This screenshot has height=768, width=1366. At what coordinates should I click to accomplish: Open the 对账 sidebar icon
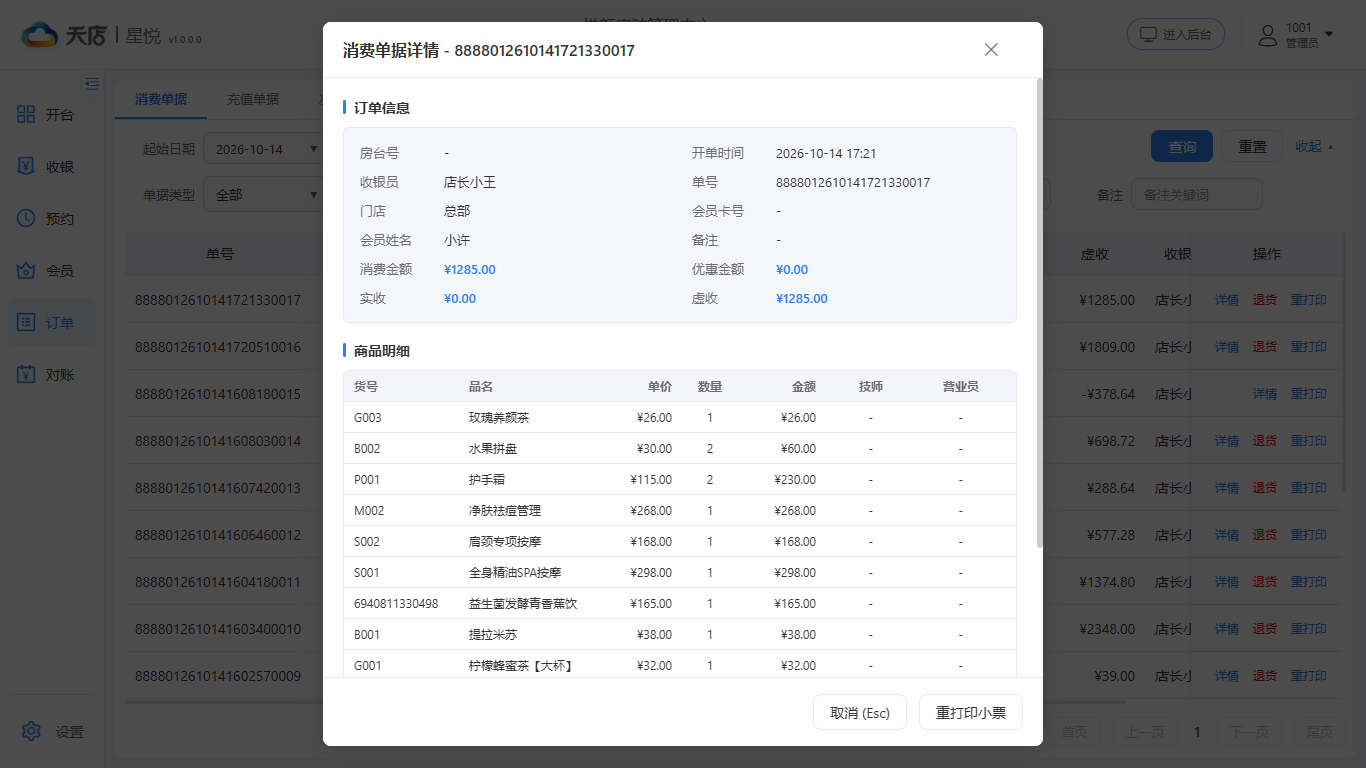[x=27, y=375]
